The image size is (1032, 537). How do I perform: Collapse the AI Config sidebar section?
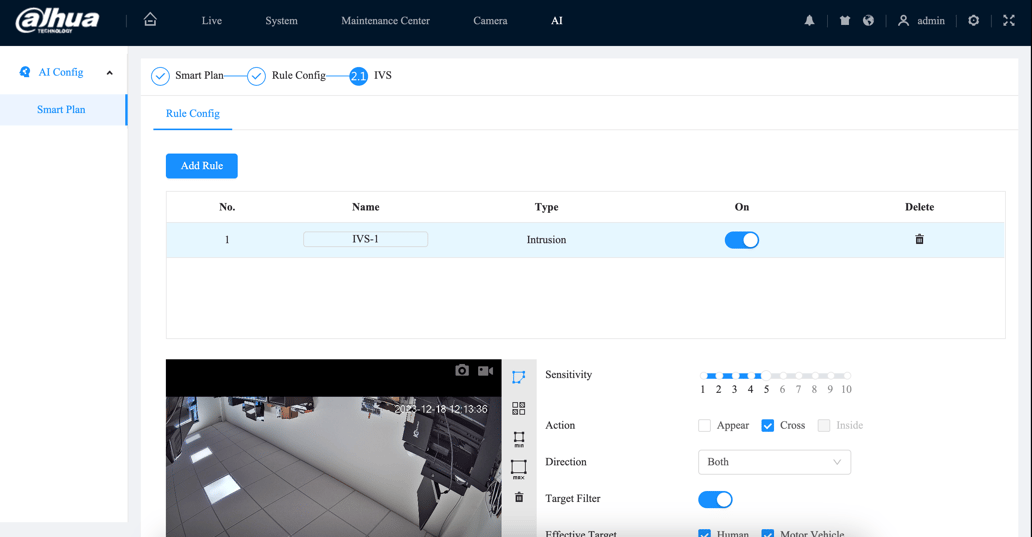coord(110,73)
